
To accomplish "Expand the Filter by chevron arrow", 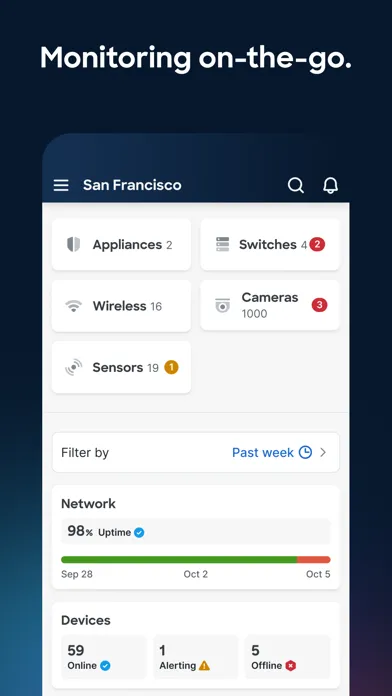I will 323,452.
